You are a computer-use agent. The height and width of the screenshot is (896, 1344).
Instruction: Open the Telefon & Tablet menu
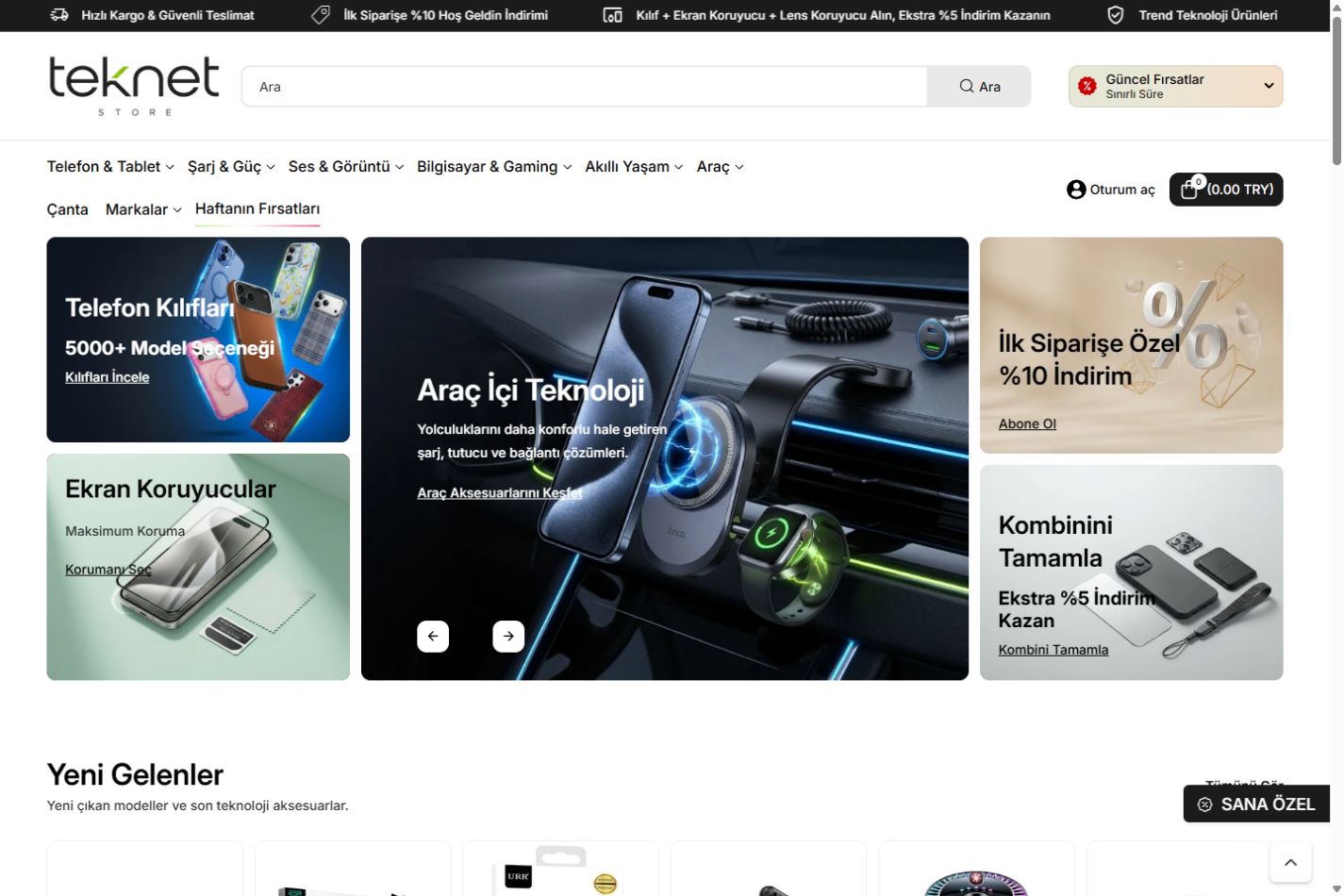click(x=110, y=167)
